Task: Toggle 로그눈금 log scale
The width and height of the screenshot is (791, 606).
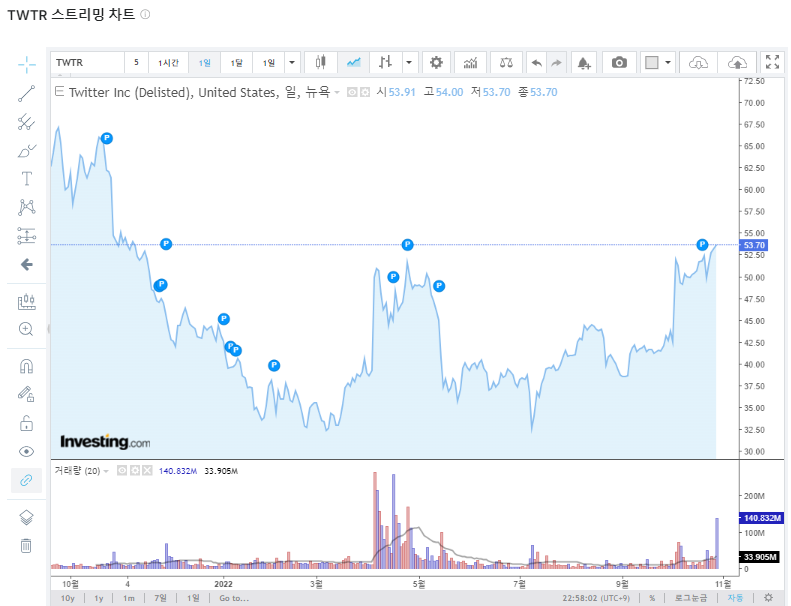Action: click(x=691, y=598)
